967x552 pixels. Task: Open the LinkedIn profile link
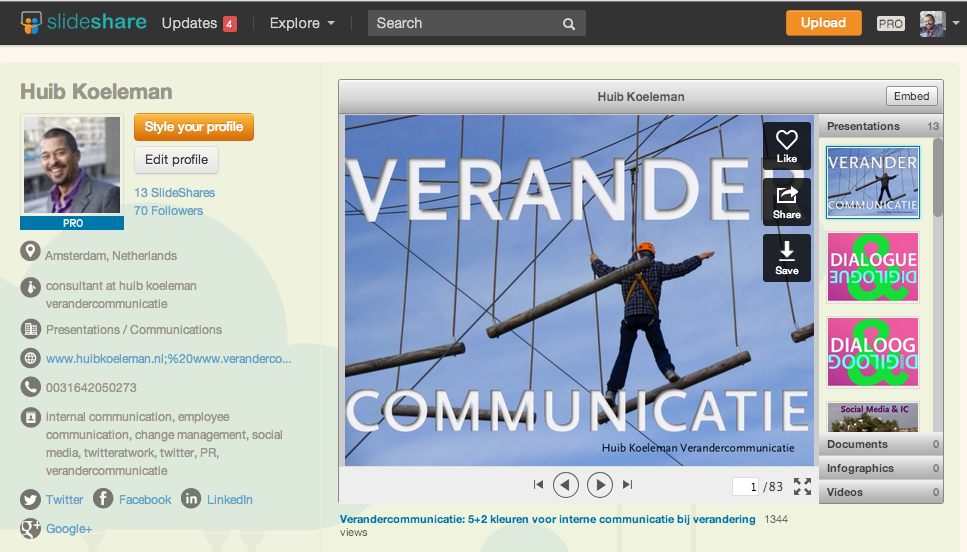[229, 500]
